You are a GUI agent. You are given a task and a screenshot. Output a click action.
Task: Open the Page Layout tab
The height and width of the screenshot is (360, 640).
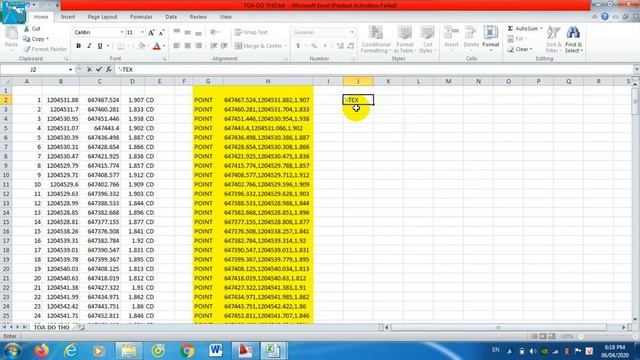click(x=102, y=17)
